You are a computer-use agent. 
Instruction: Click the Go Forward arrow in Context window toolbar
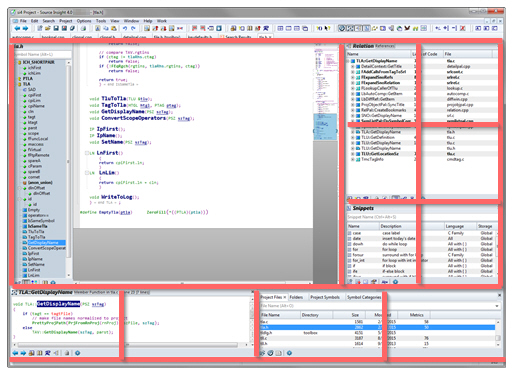click(23, 353)
